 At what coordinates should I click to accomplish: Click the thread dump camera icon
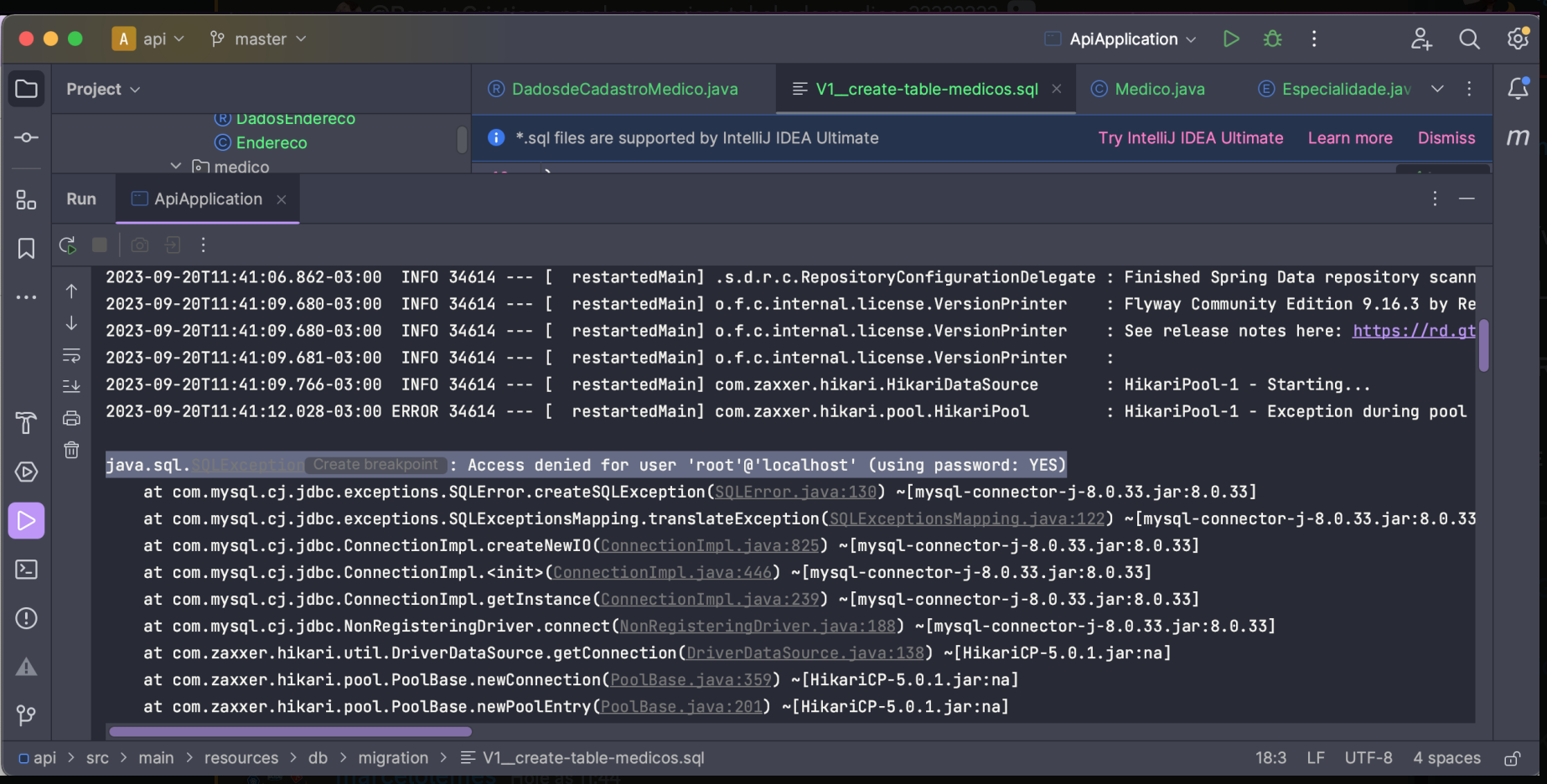[x=140, y=245]
